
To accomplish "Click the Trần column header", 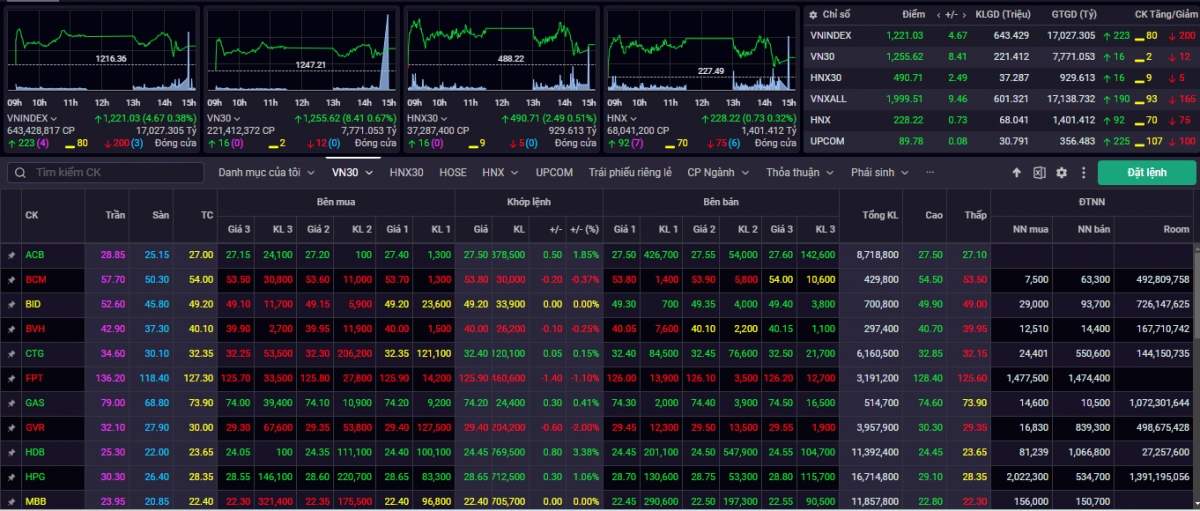I will coord(117,215).
